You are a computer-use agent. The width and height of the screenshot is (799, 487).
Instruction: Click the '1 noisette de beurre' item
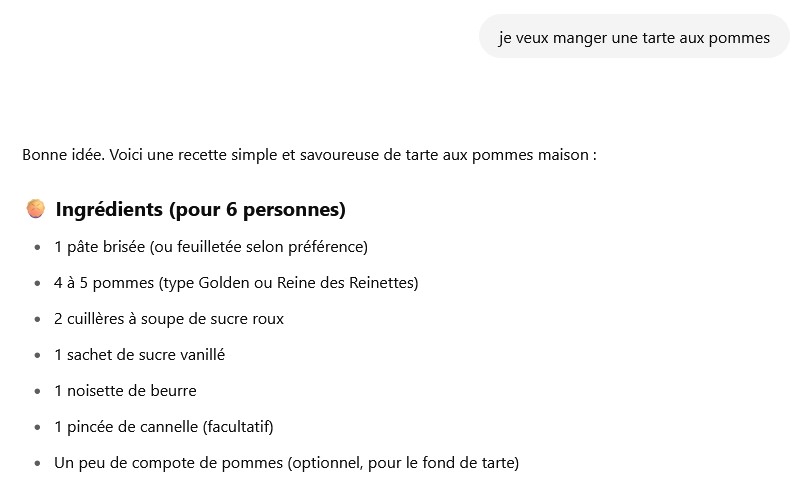tap(125, 391)
